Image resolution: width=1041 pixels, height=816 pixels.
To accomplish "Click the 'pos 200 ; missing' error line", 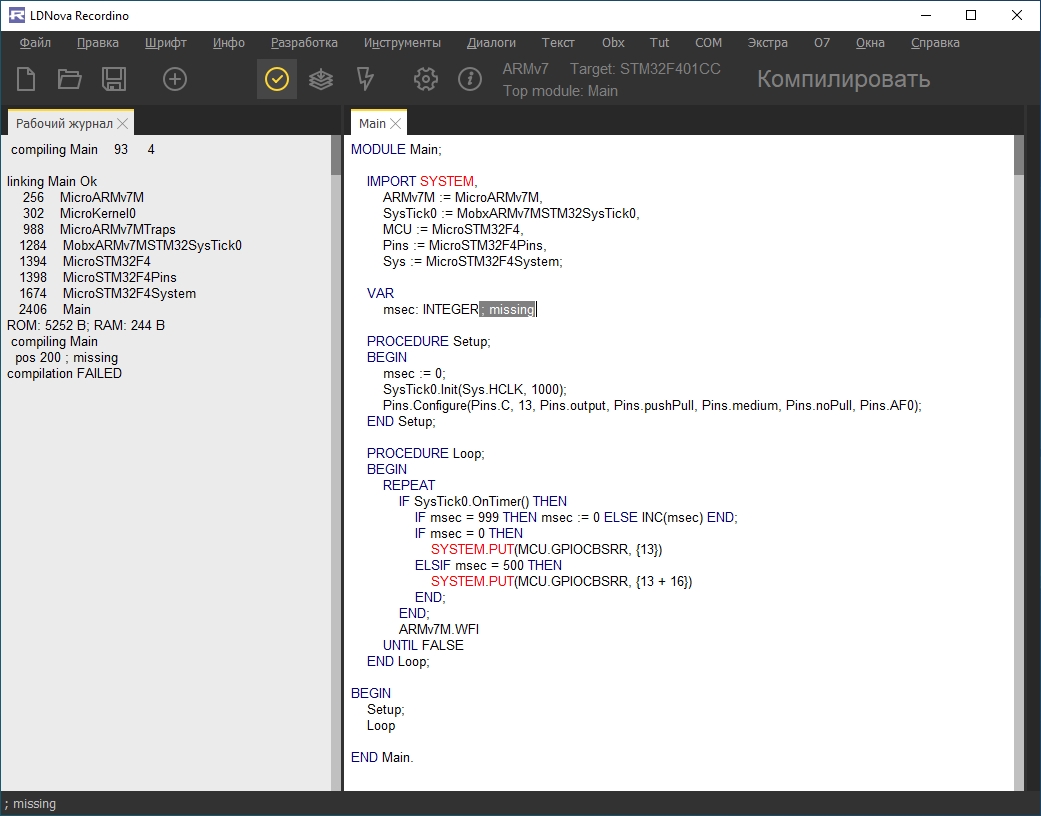I will (x=66, y=358).
